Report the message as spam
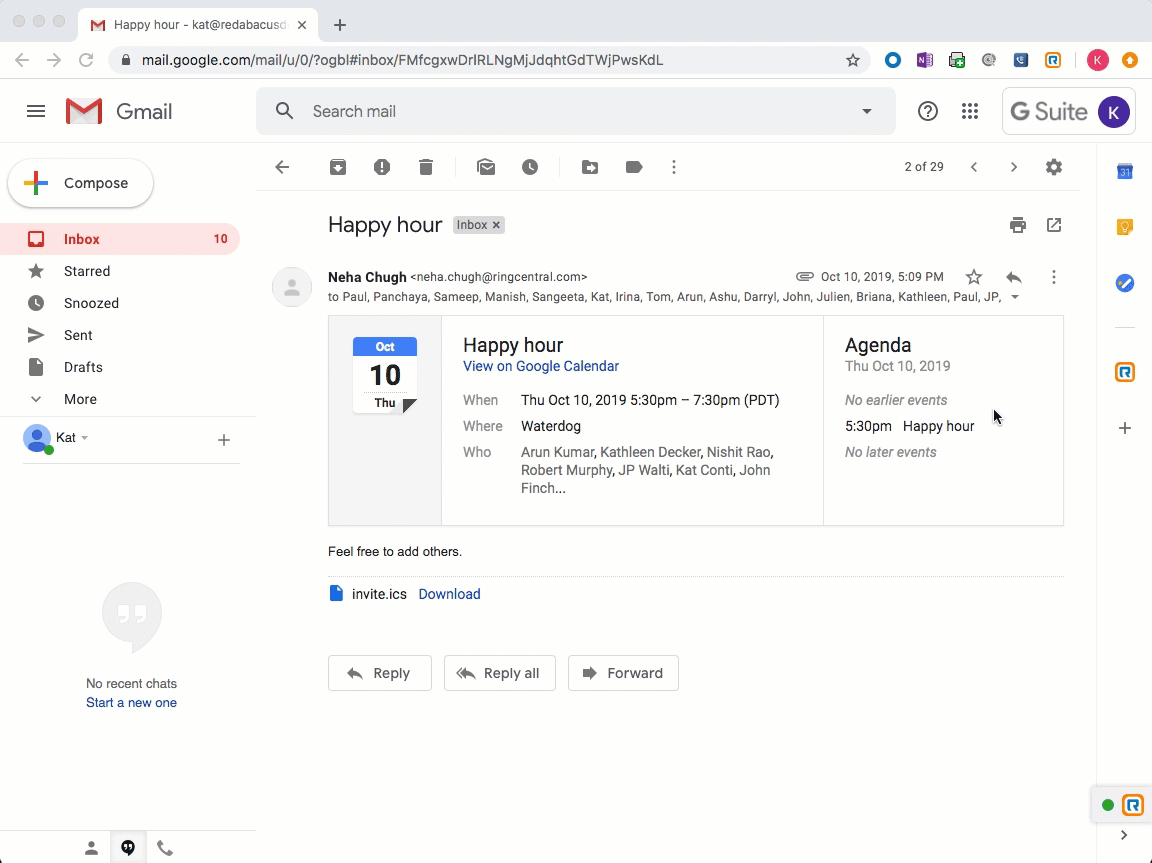The width and height of the screenshot is (1152, 863). point(382,167)
